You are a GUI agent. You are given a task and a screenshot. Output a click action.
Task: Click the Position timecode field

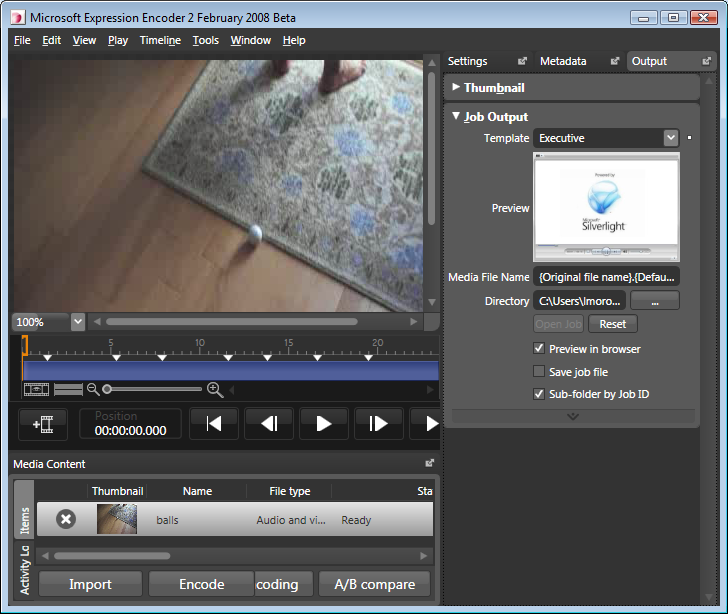[x=130, y=424]
